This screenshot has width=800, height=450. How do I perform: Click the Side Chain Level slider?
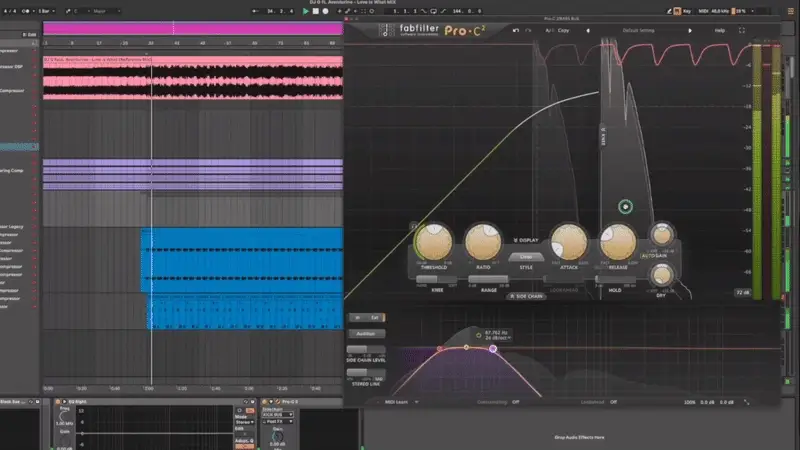(x=366, y=349)
